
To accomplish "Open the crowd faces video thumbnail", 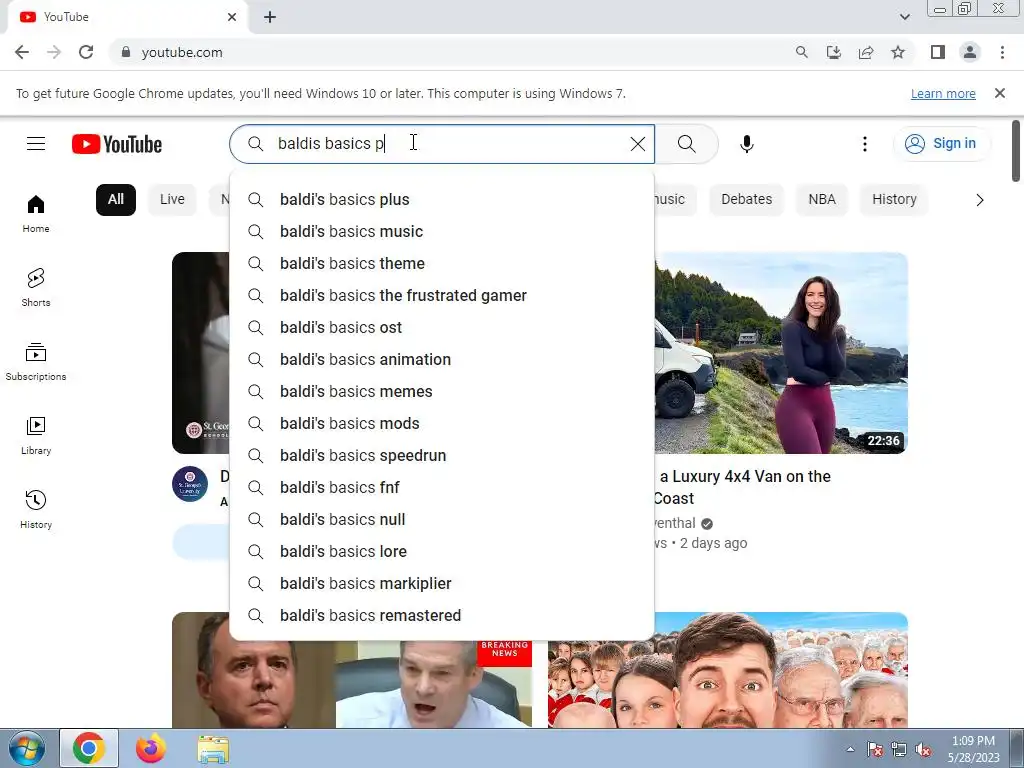I will tap(728, 670).
